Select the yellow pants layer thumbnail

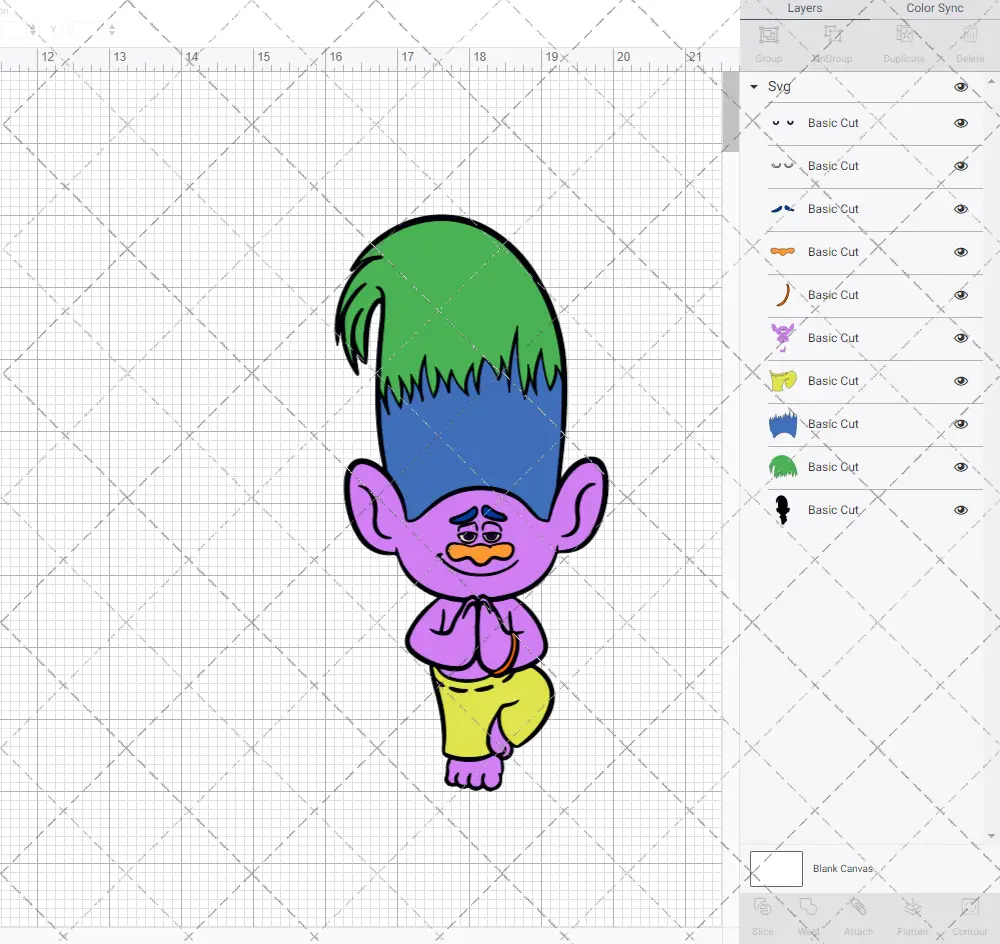point(783,381)
